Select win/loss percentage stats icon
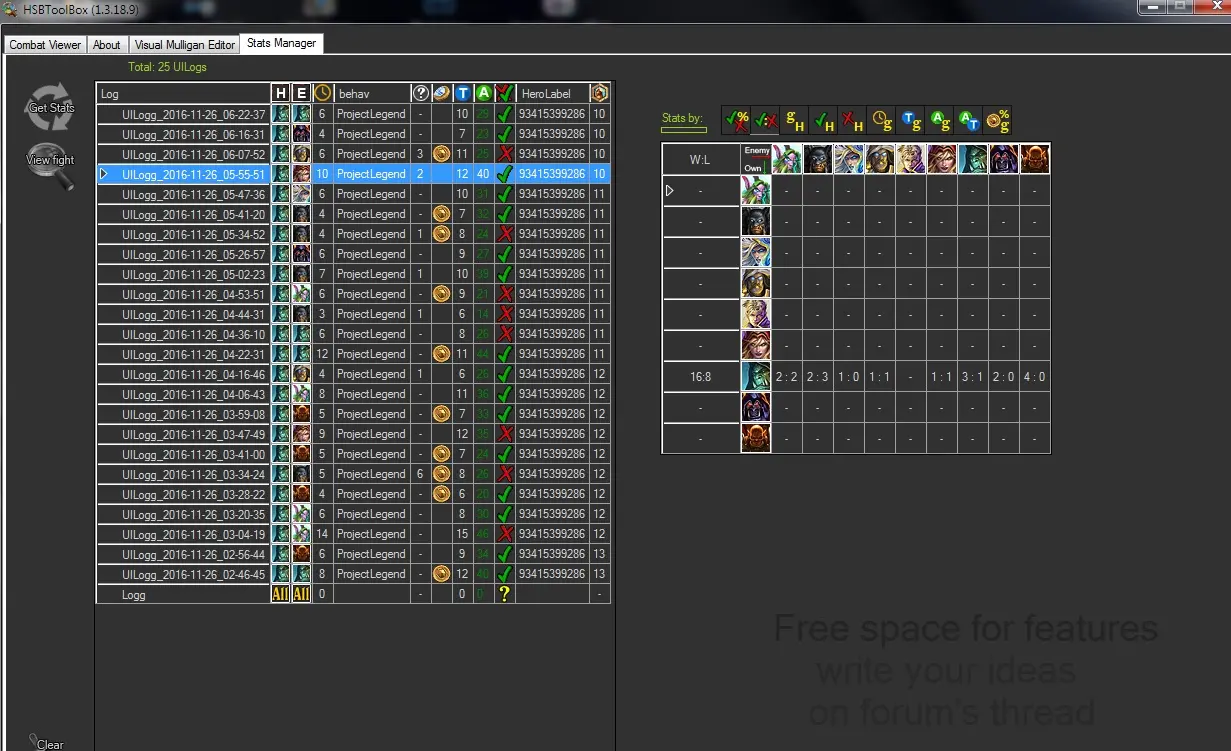The image size is (1231, 751). coord(735,120)
